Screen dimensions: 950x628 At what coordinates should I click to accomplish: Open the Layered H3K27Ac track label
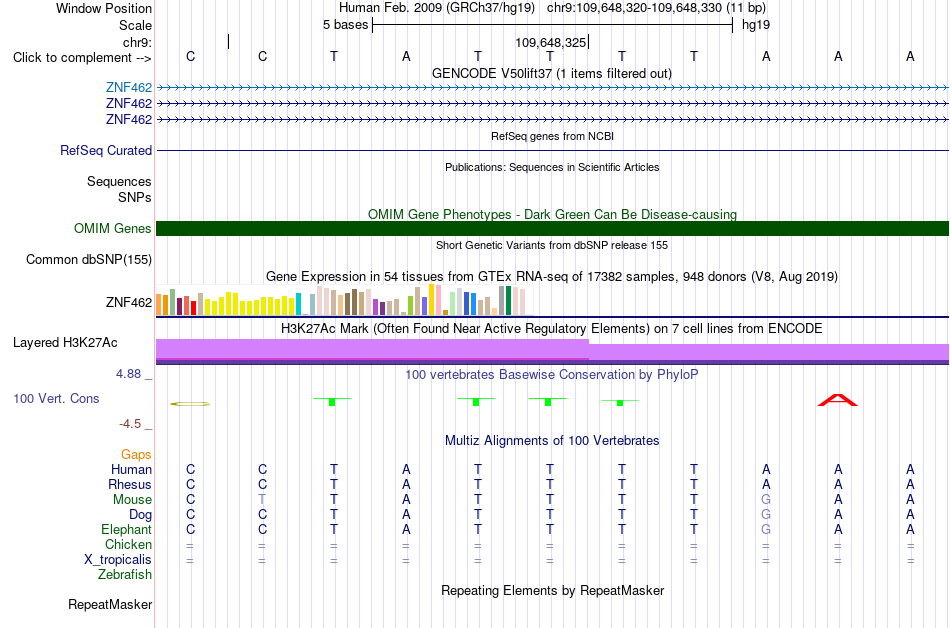click(x=65, y=343)
